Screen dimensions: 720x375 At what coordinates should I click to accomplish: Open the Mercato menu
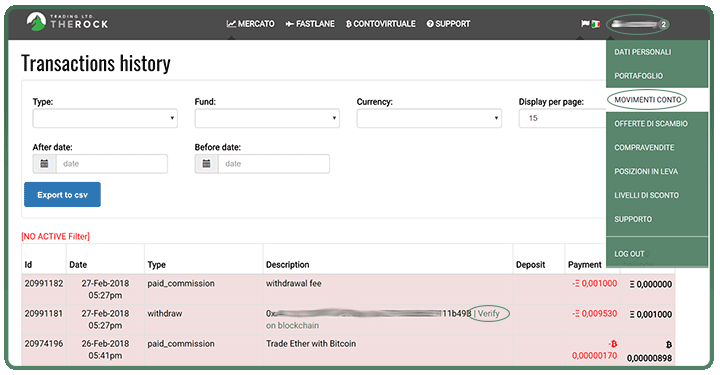point(250,24)
